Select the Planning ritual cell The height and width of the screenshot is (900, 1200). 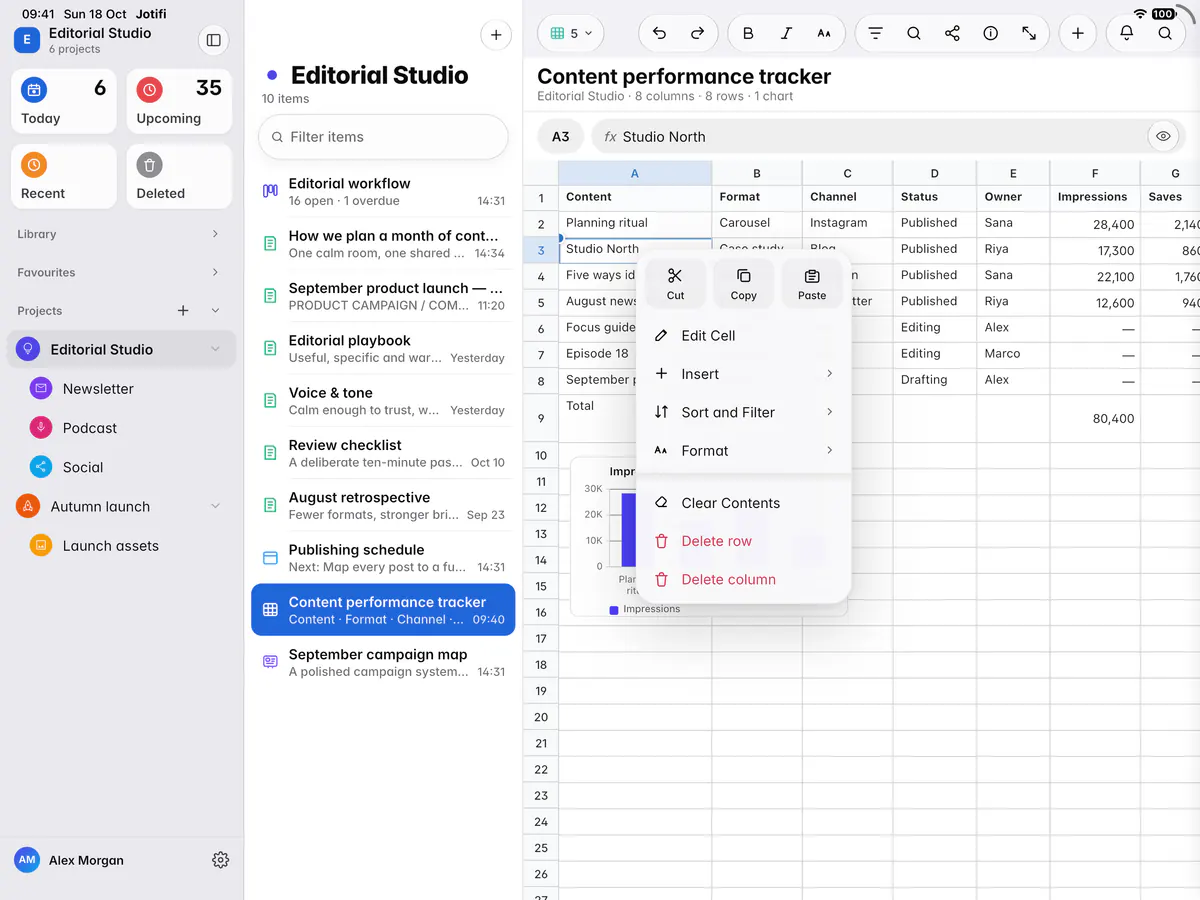coord(635,223)
